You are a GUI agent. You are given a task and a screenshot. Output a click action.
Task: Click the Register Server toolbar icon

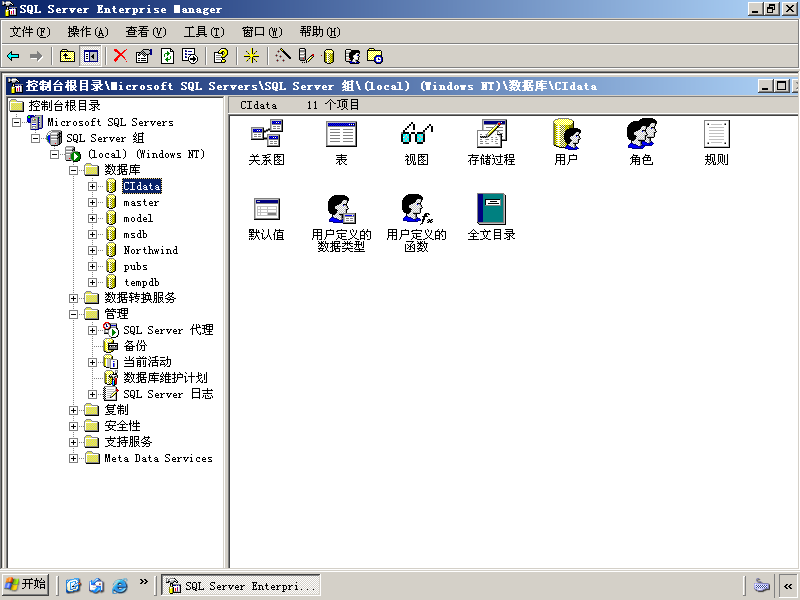pyautogui.click(x=306, y=56)
